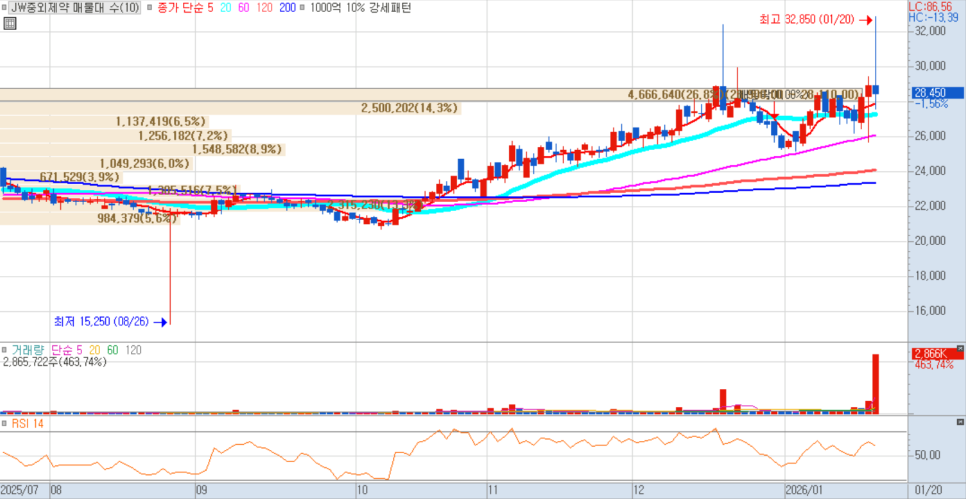Click the 최고 32,850 (01/20) high marker
This screenshot has width=966, height=499.
tap(815, 19)
